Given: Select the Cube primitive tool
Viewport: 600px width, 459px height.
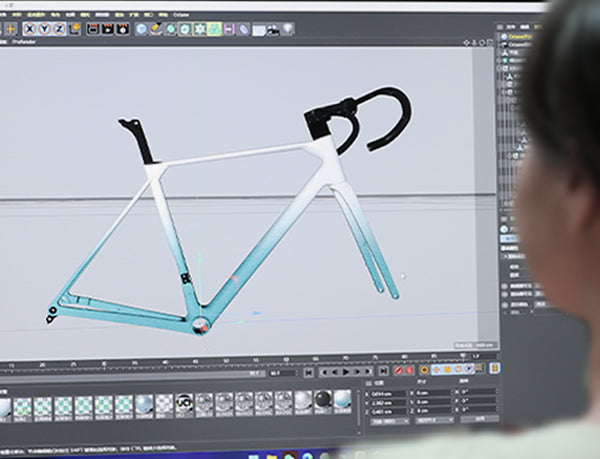Looking at the screenshot, I should (141, 29).
